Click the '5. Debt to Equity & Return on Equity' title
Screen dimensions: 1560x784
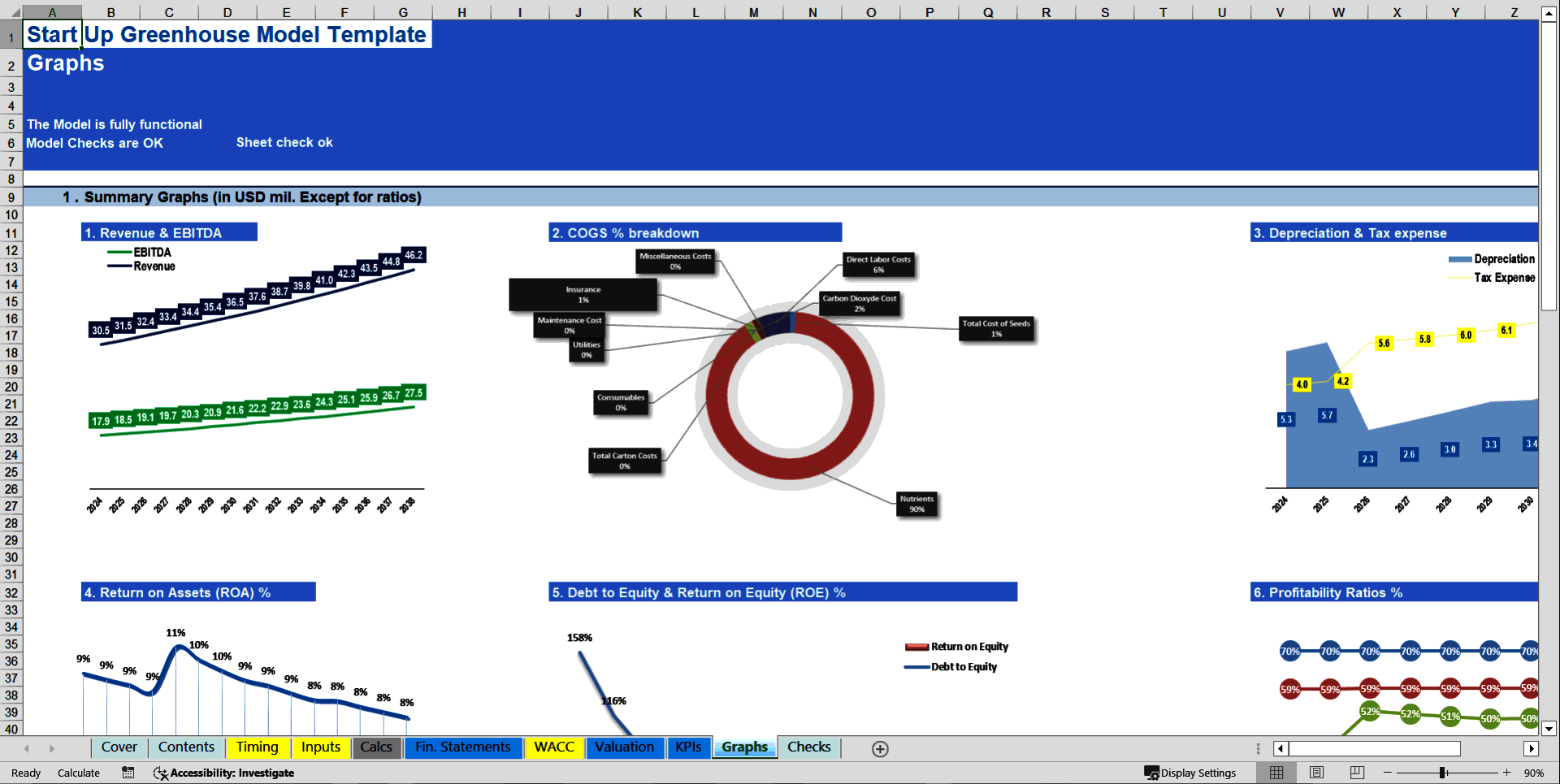click(782, 593)
